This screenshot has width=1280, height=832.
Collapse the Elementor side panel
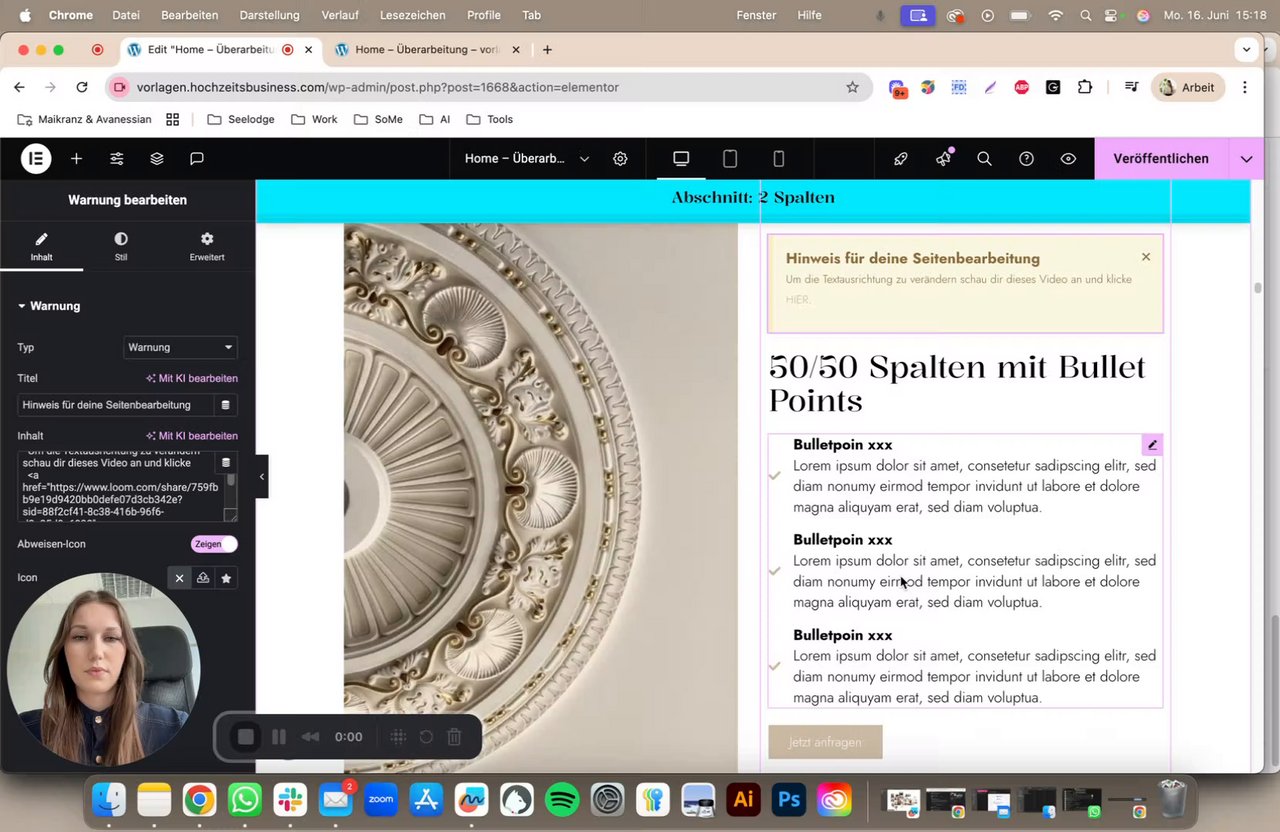[x=262, y=477]
